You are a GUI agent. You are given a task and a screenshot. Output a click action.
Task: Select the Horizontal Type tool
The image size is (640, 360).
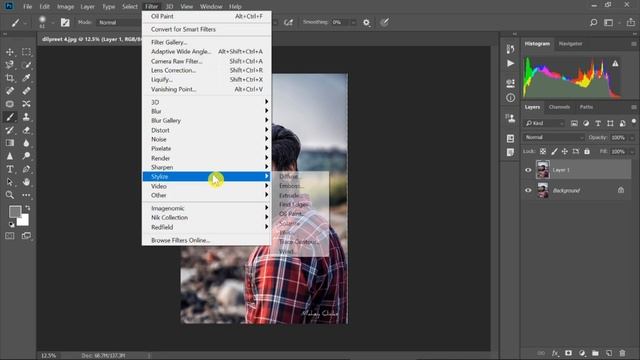click(x=10, y=169)
